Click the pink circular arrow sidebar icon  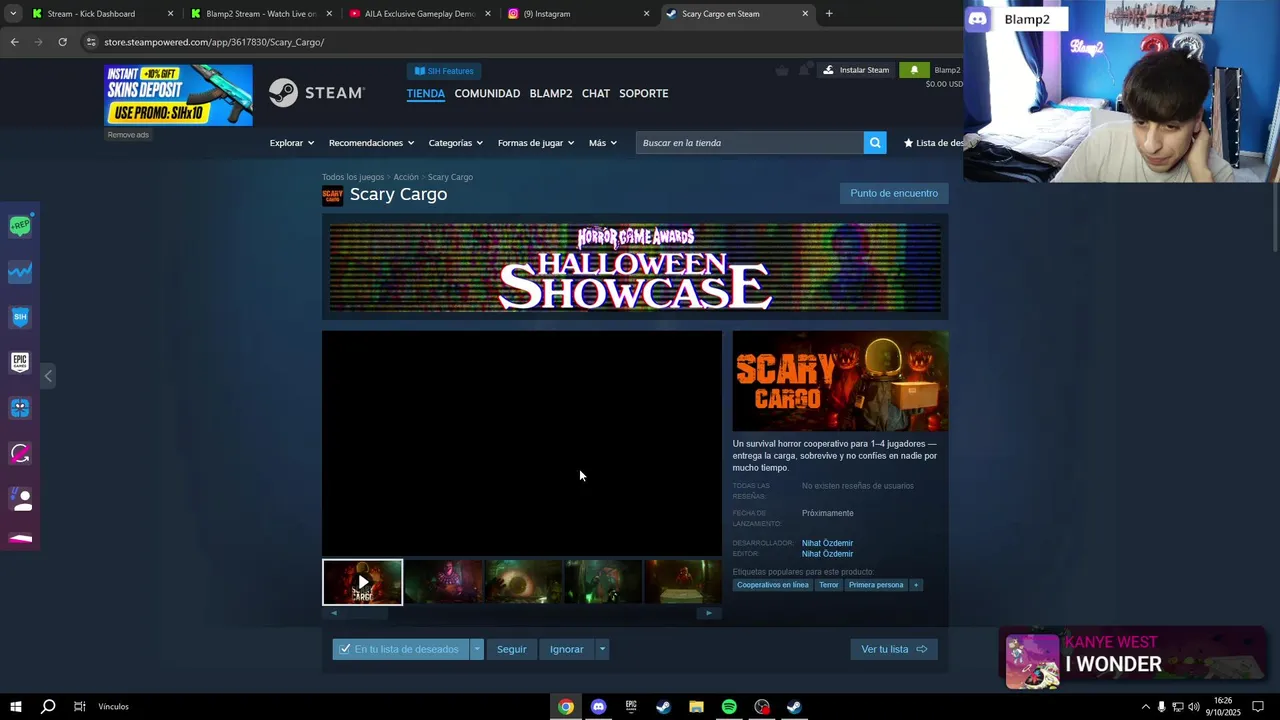point(20,454)
